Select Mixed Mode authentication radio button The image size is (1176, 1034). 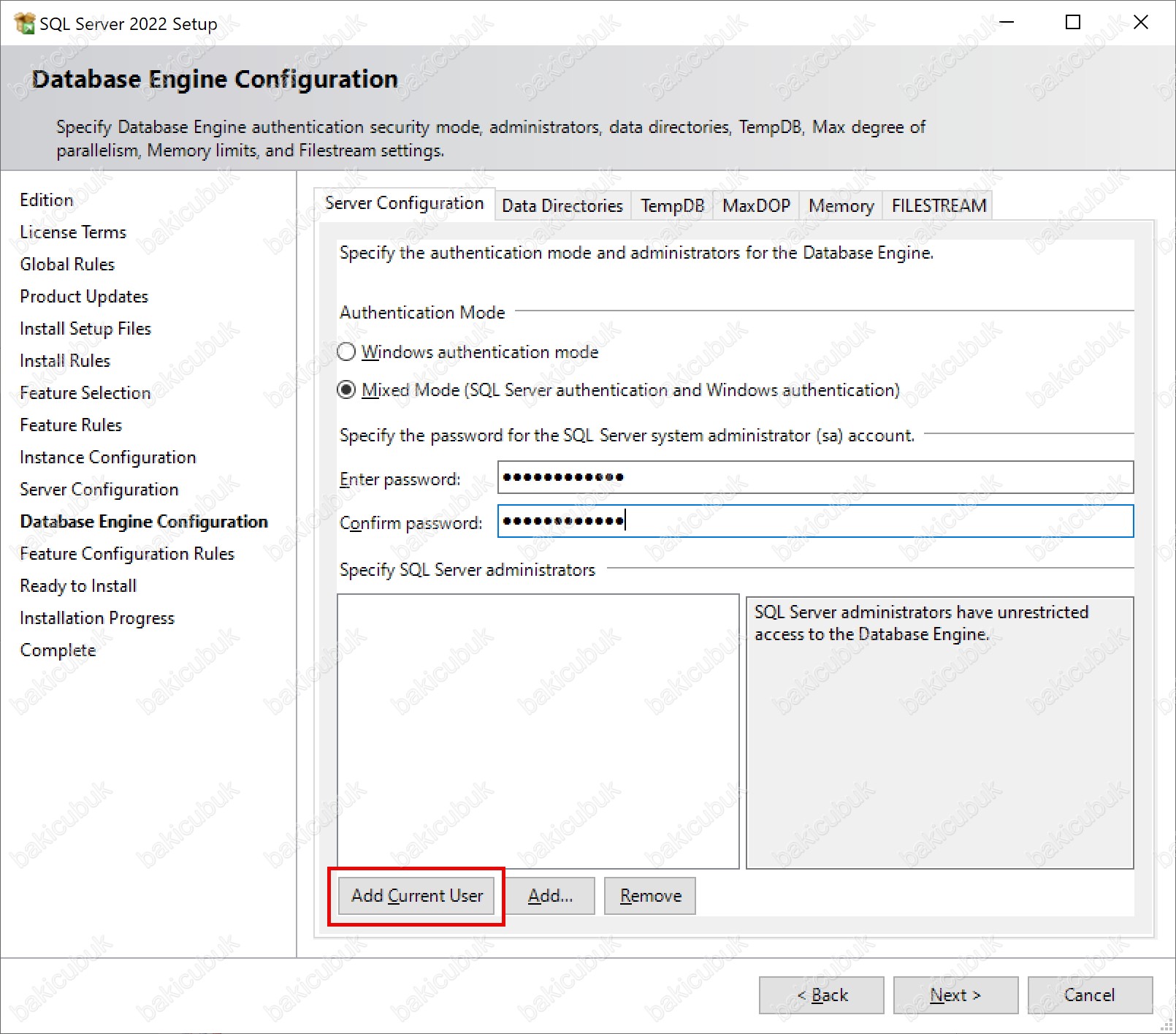tap(346, 390)
